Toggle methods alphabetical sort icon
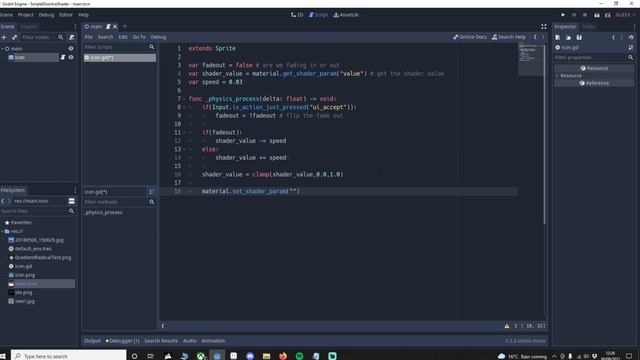 point(151,192)
